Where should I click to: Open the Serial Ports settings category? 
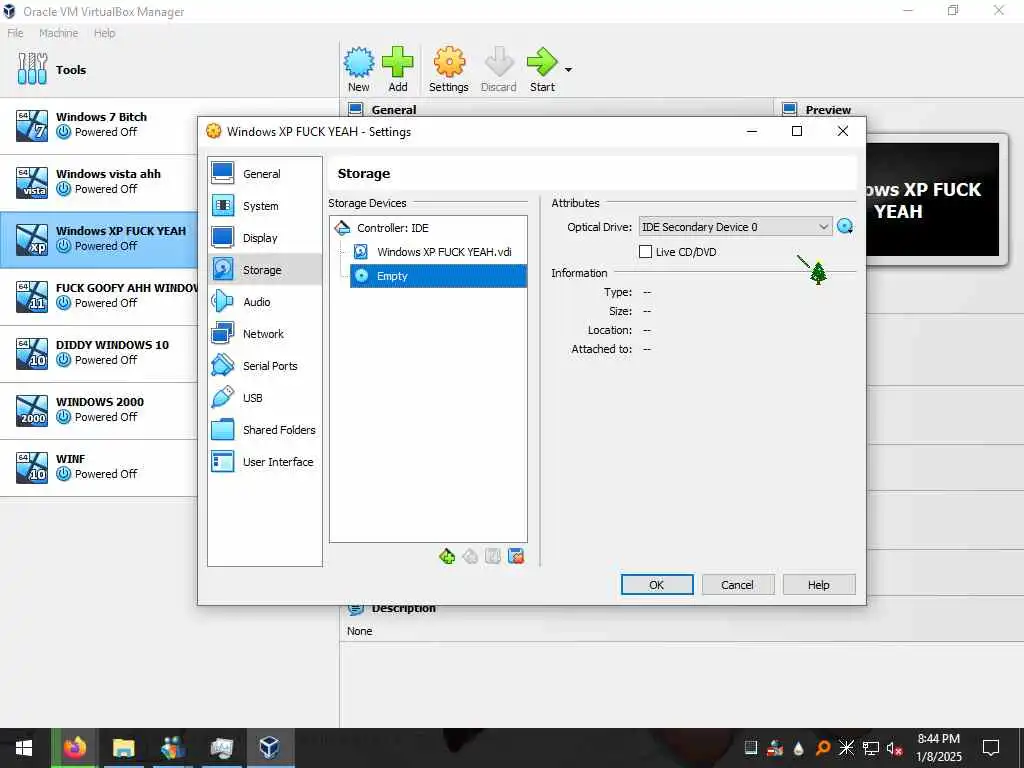click(x=264, y=366)
